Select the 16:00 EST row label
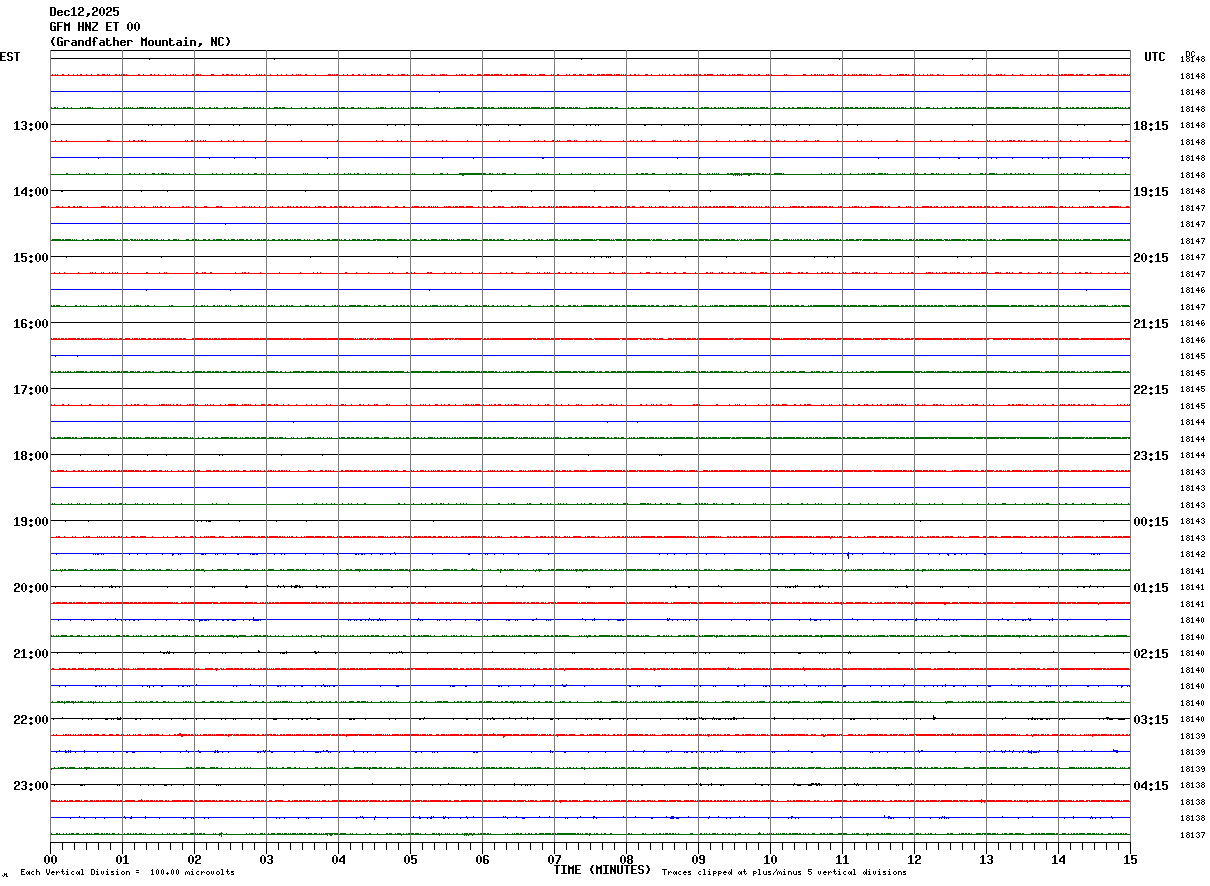 (x=30, y=324)
